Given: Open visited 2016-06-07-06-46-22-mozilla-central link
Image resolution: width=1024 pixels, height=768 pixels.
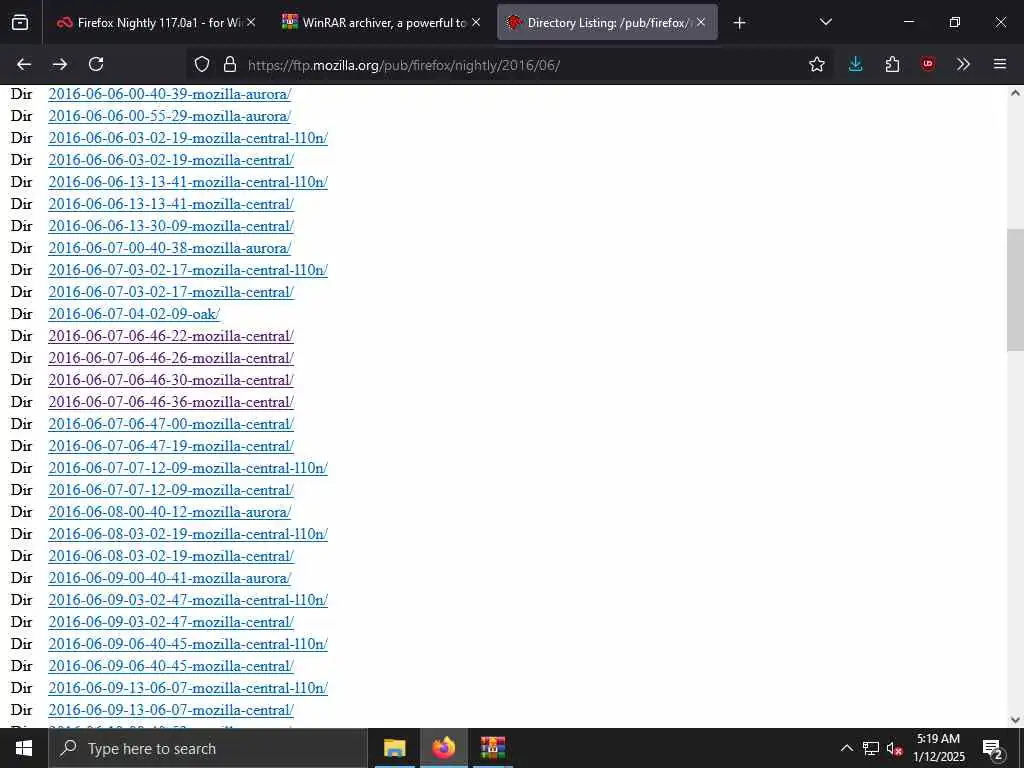Looking at the screenshot, I should (171, 336).
